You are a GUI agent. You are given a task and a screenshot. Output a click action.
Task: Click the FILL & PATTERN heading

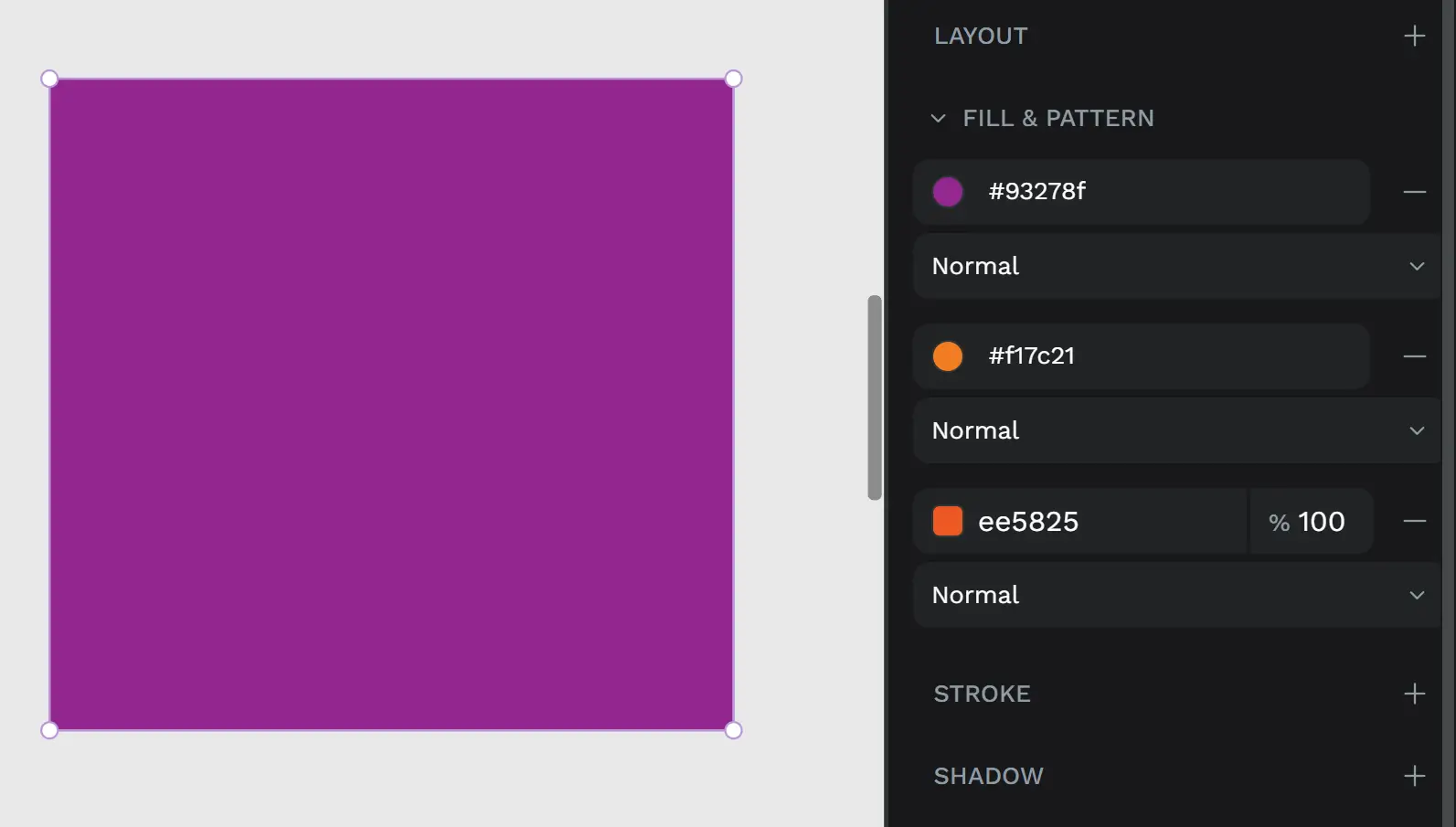click(1057, 118)
